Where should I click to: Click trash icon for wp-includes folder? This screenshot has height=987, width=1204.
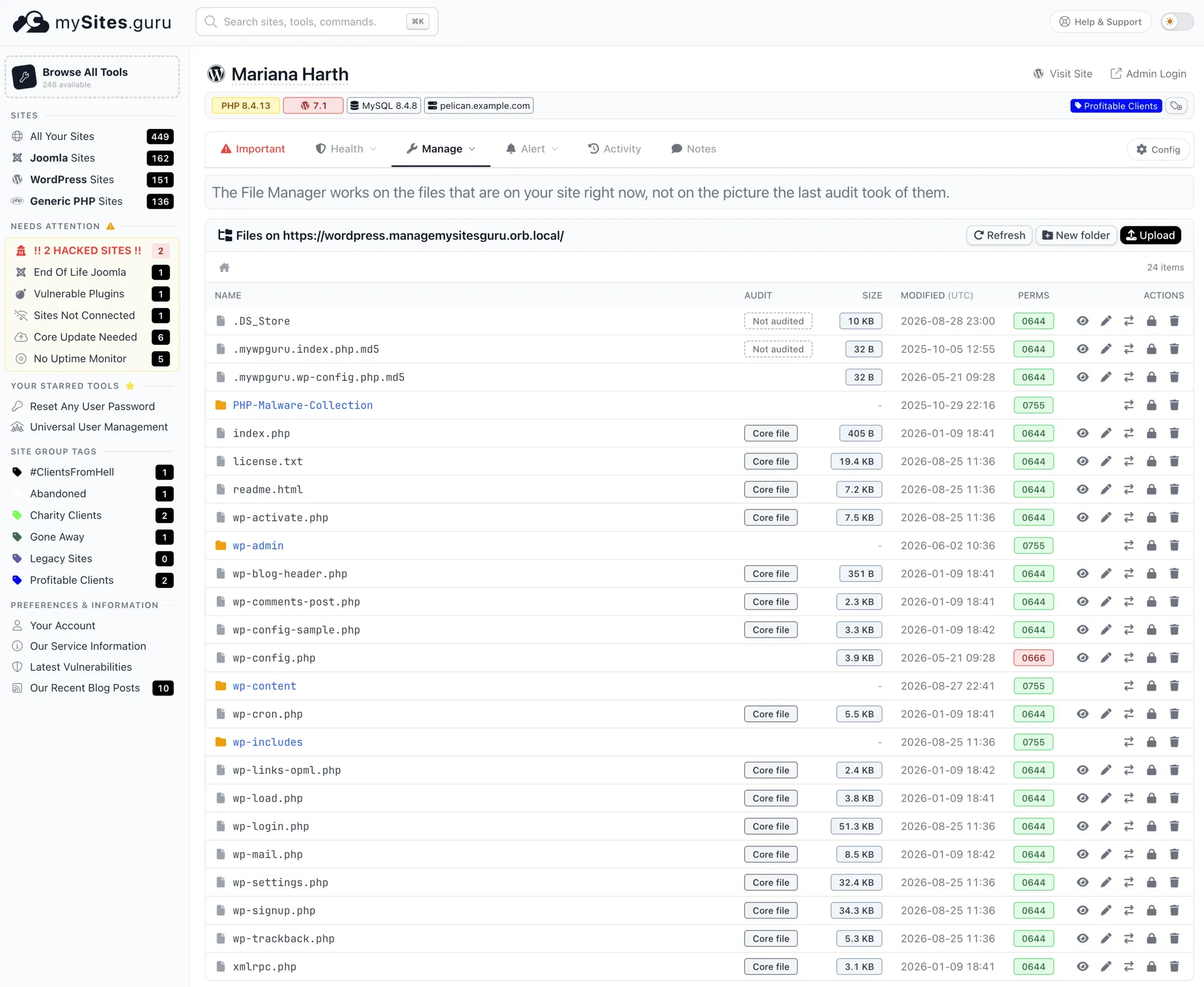click(x=1174, y=742)
